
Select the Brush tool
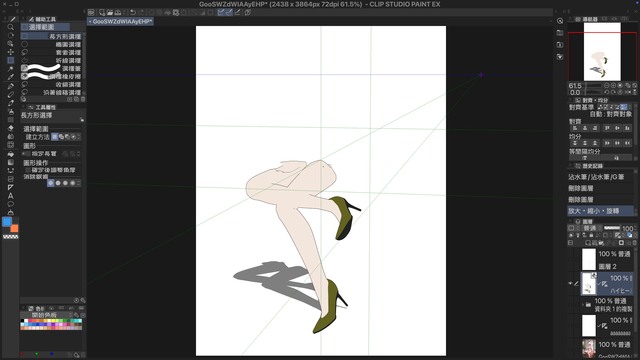click(11, 103)
